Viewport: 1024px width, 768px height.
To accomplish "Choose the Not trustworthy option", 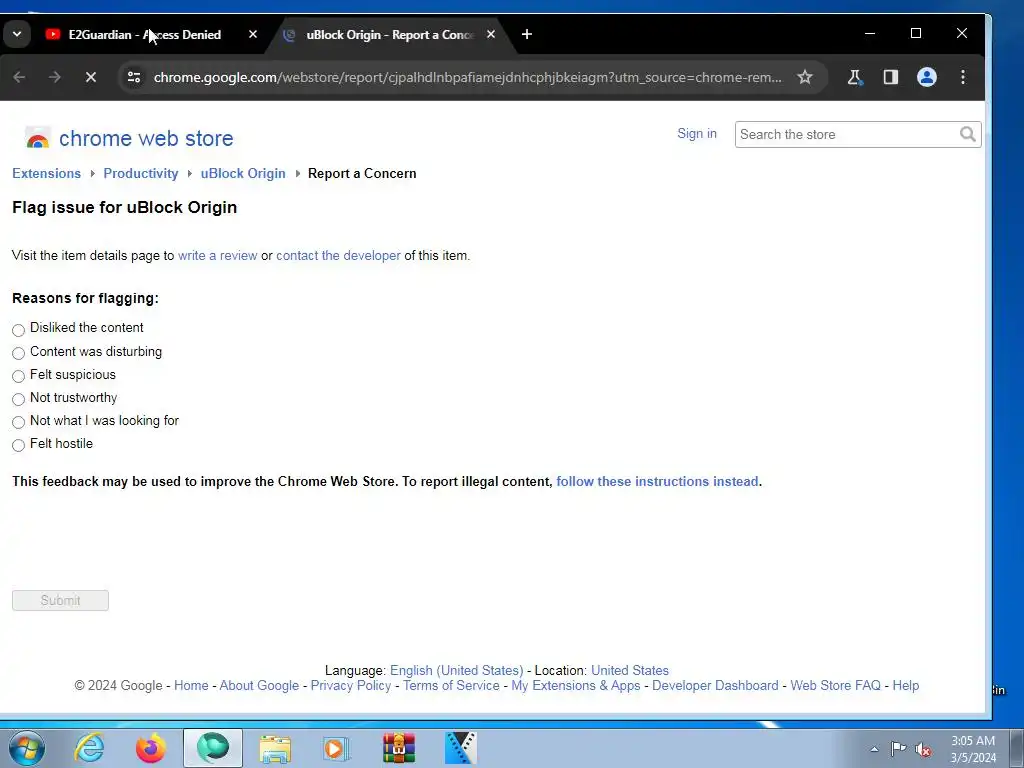I will [x=18, y=399].
